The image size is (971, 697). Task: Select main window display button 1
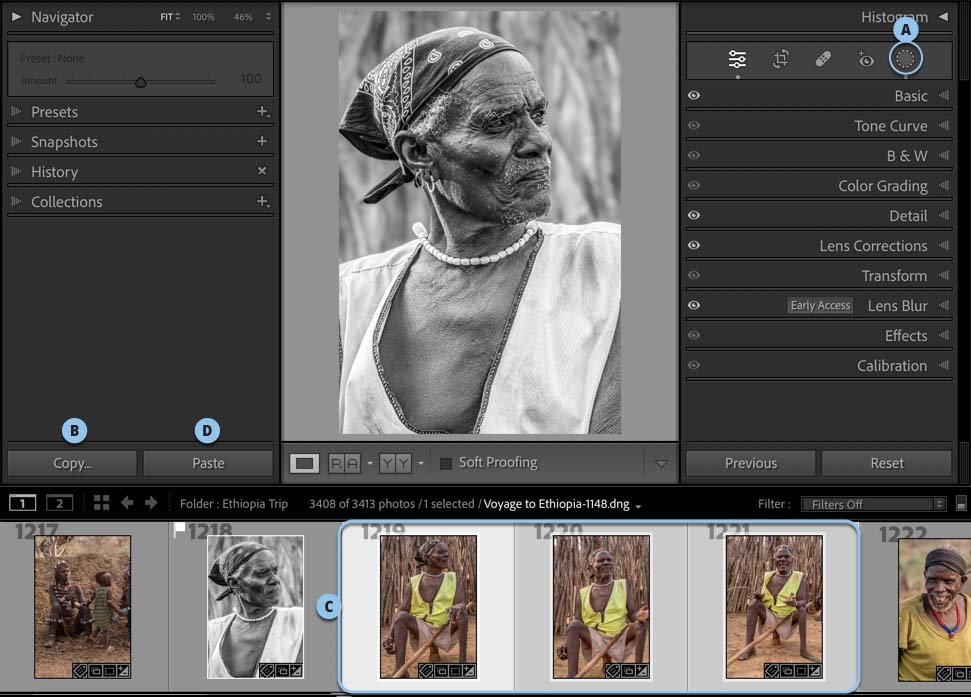(22, 503)
